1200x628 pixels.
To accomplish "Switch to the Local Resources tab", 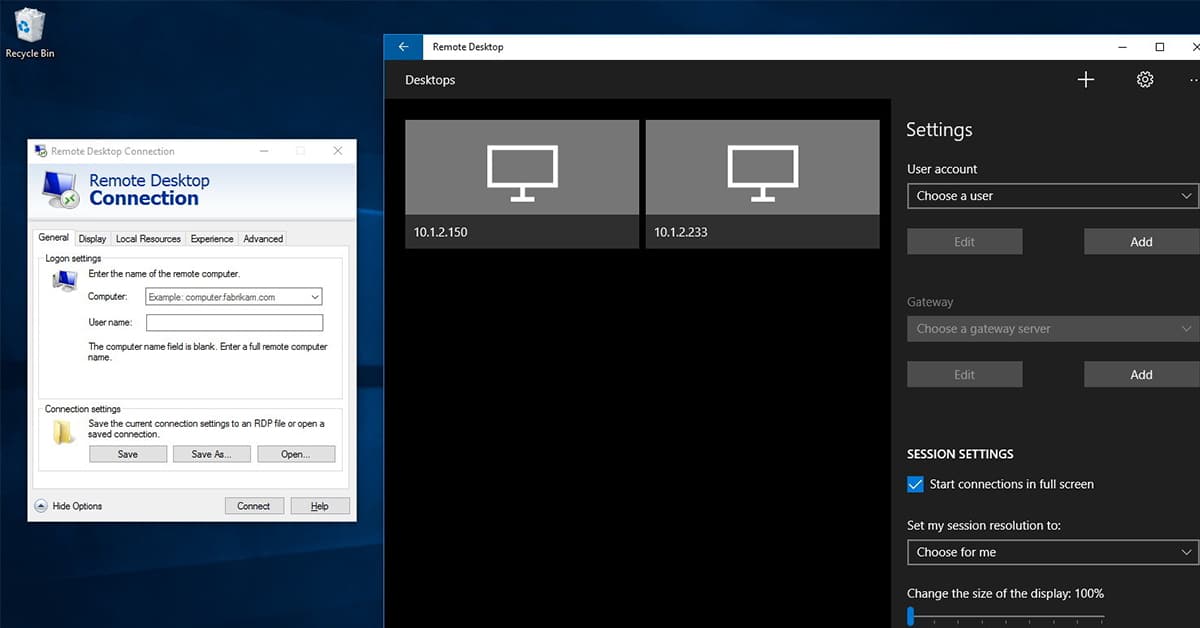I will 148,239.
